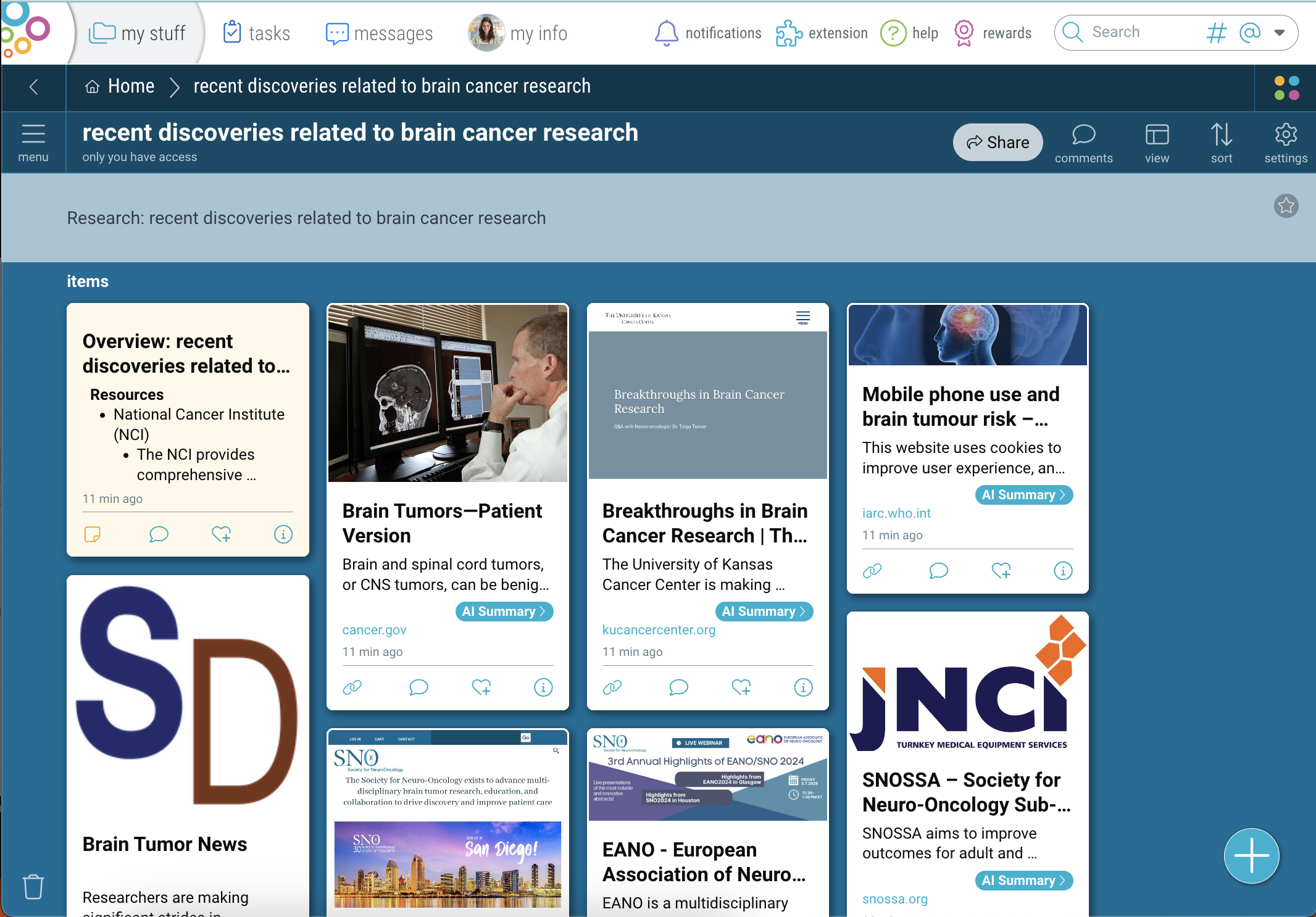Viewport: 1316px width, 917px height.
Task: Open AI Summary for Brain Tumors card
Action: point(504,612)
